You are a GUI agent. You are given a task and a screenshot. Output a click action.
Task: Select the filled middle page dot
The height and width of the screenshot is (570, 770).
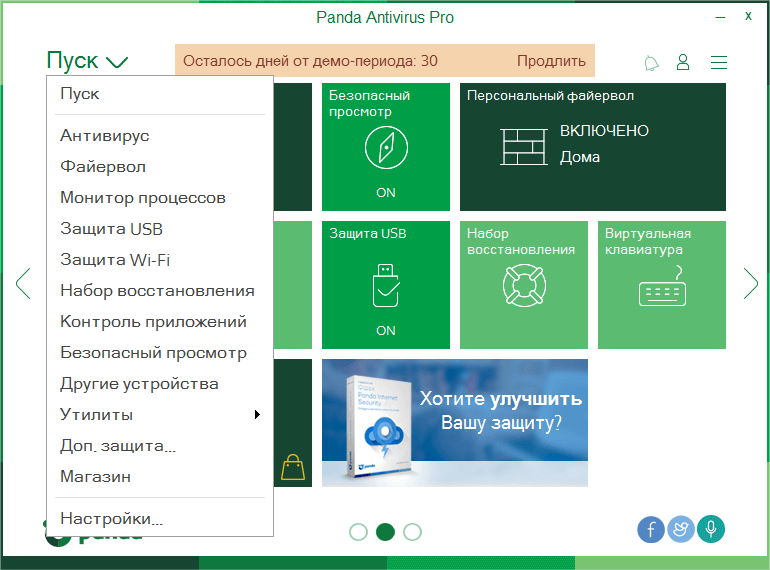[x=385, y=532]
